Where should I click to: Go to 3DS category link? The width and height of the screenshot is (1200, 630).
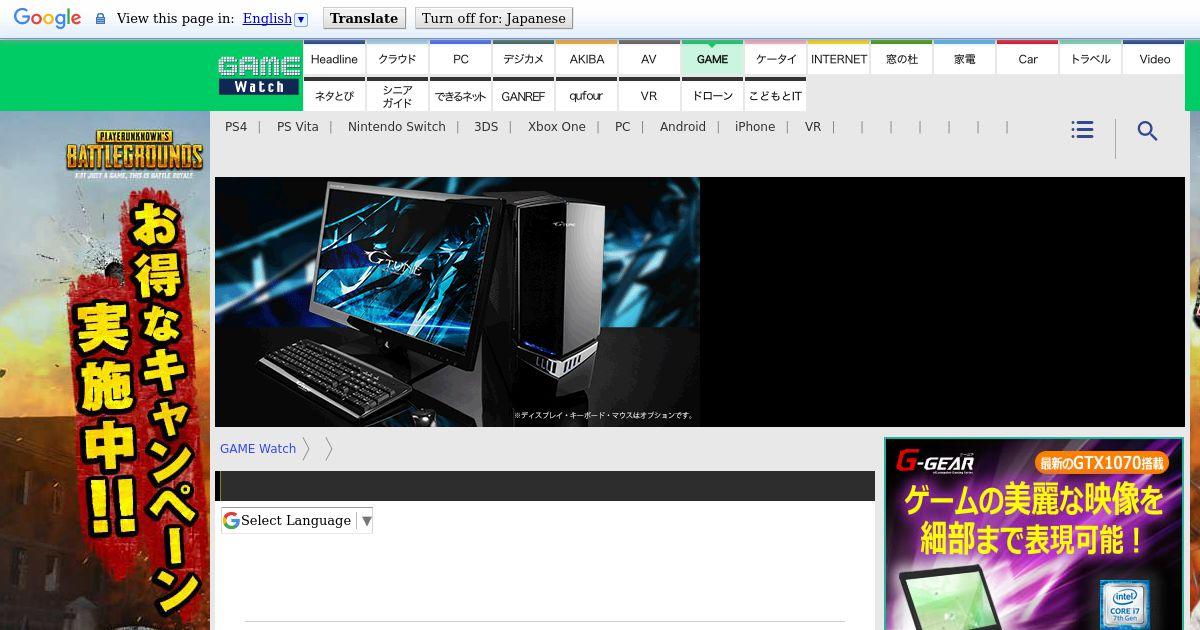tap(486, 127)
